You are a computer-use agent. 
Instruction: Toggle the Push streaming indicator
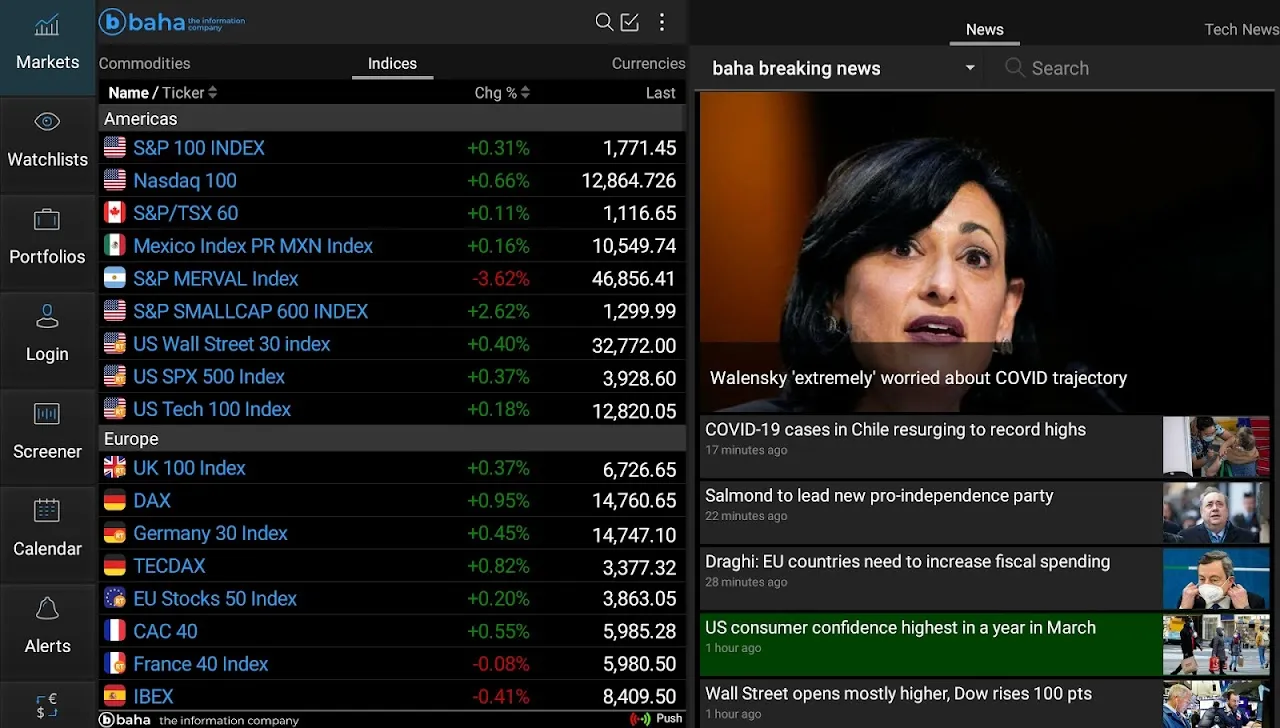tap(656, 718)
